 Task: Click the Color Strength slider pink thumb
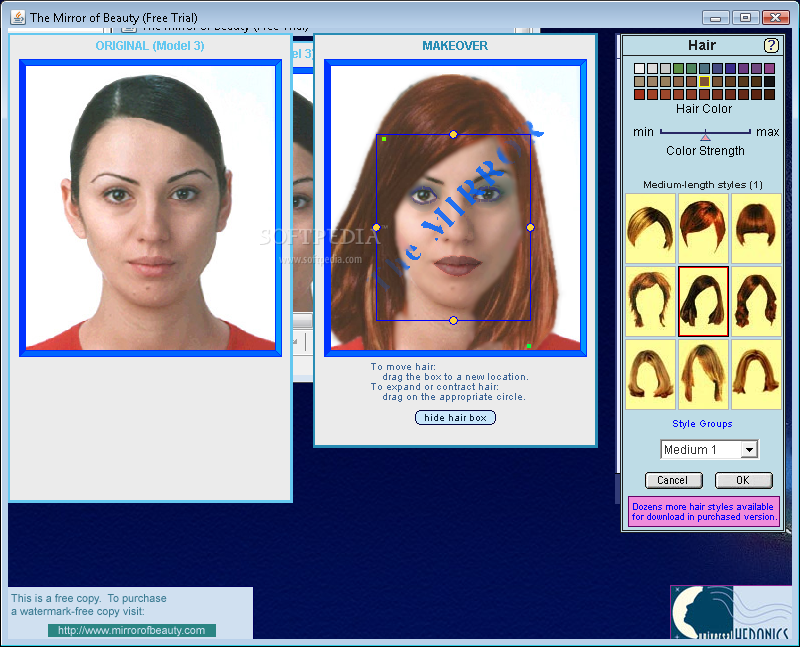point(705,136)
